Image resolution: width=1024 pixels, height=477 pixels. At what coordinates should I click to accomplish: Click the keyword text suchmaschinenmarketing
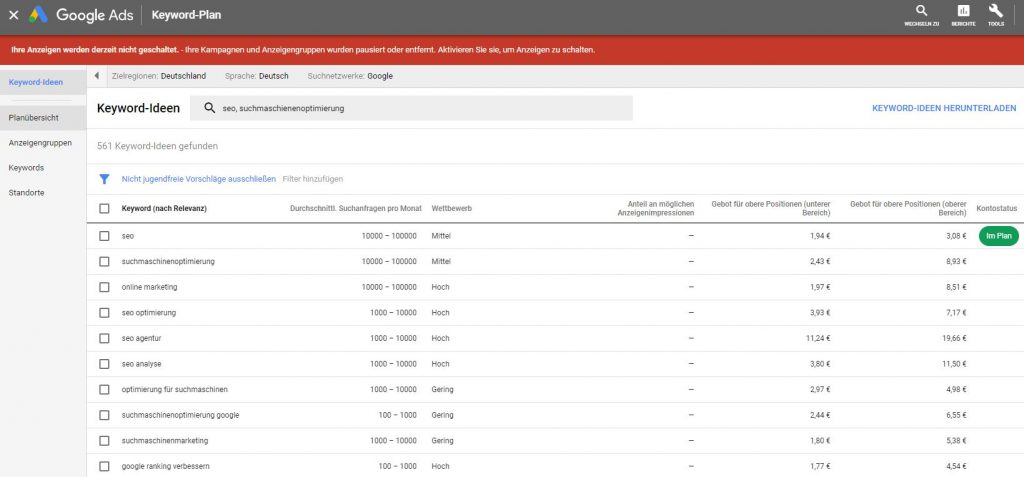tap(165, 440)
